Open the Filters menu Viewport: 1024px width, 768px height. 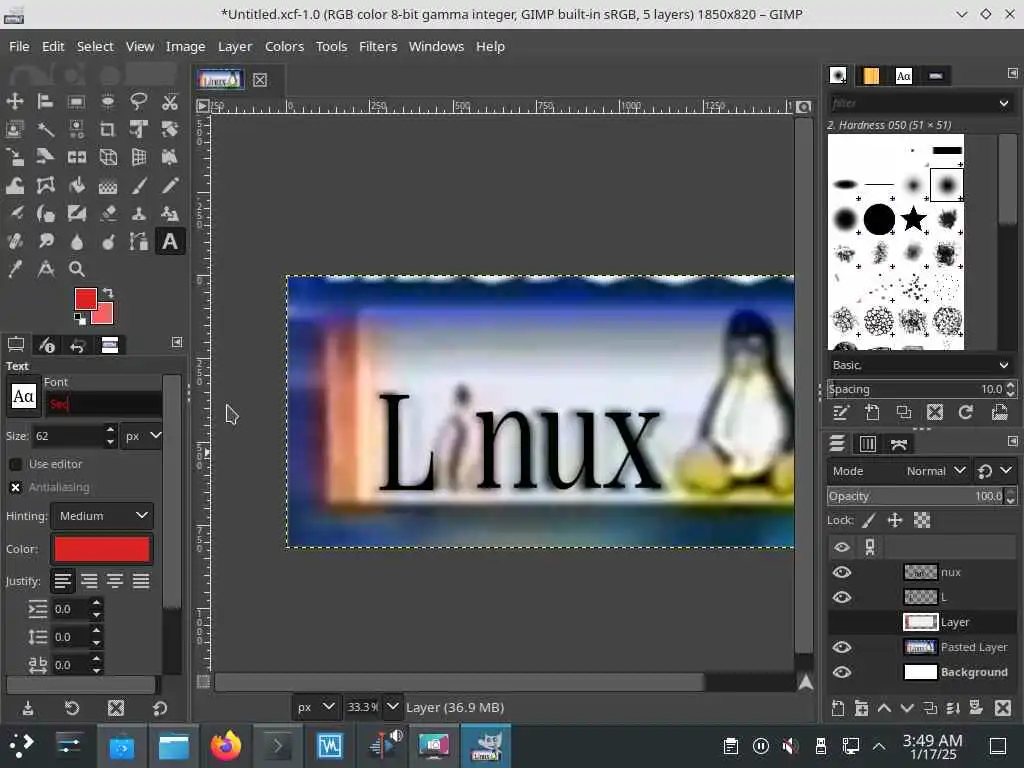point(378,46)
